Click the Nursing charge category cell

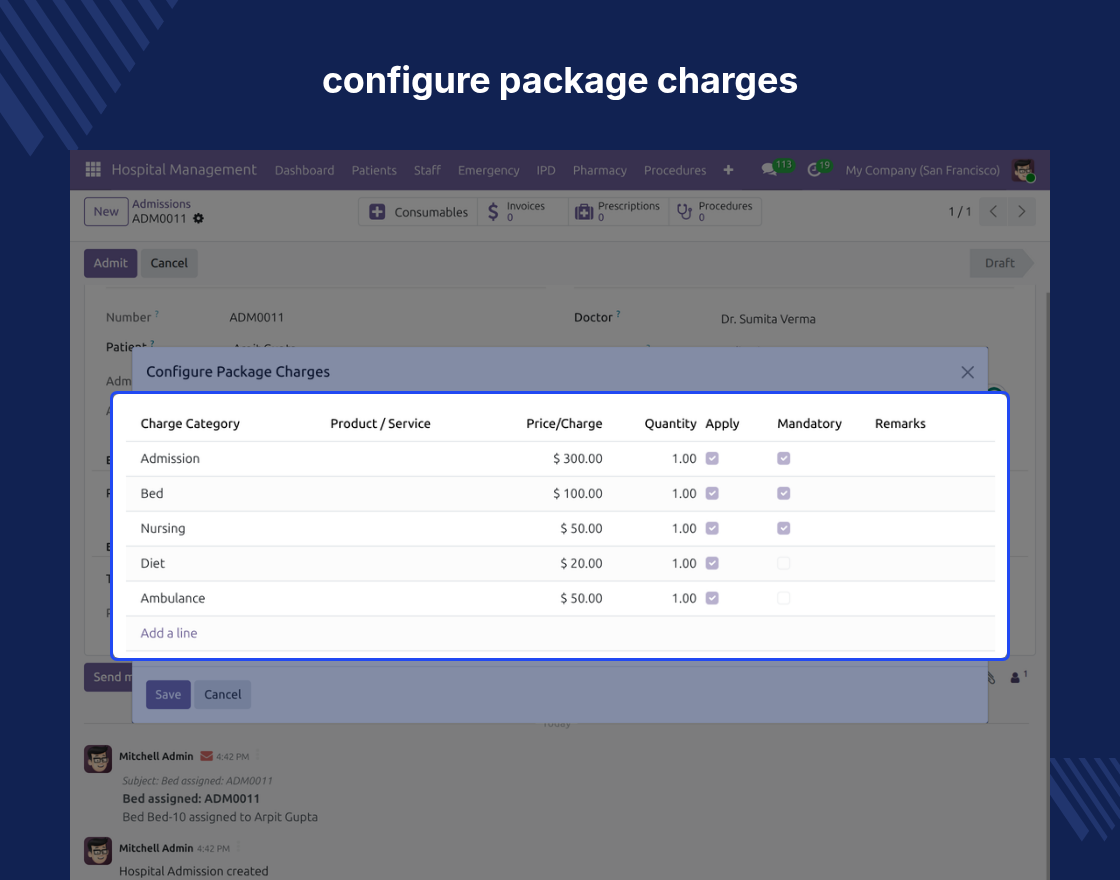[x=163, y=529]
